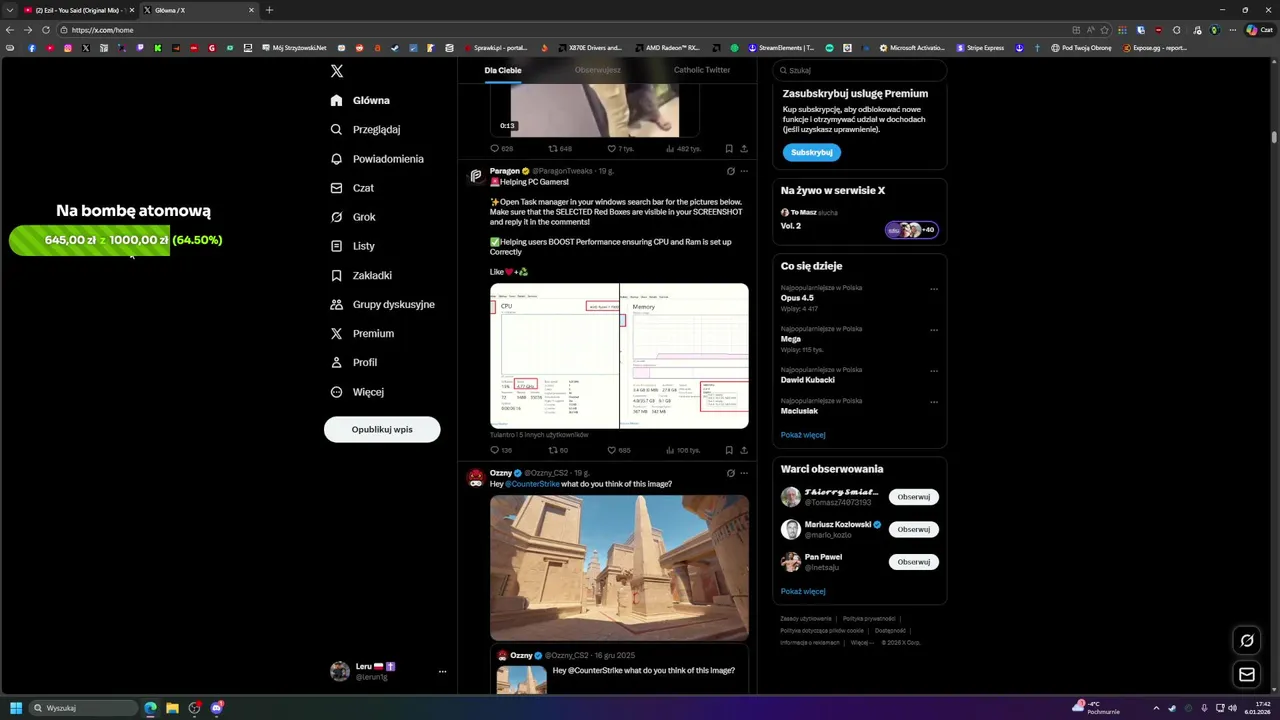
Task: Open options for the Maciusiak trend
Action: [934, 402]
